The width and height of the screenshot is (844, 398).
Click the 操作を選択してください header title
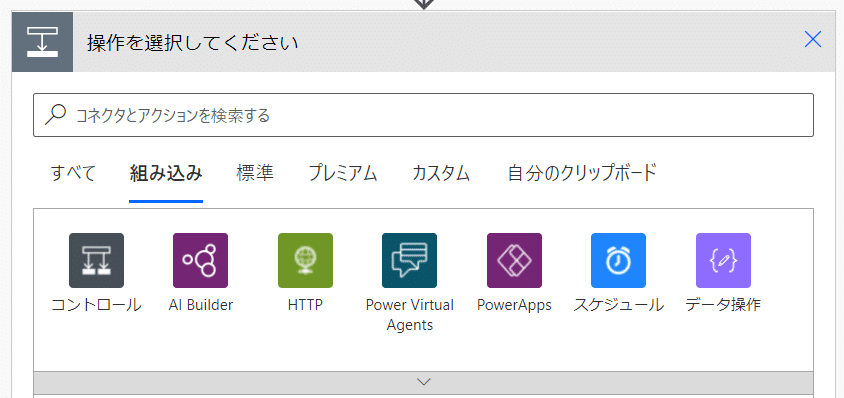tap(193, 43)
